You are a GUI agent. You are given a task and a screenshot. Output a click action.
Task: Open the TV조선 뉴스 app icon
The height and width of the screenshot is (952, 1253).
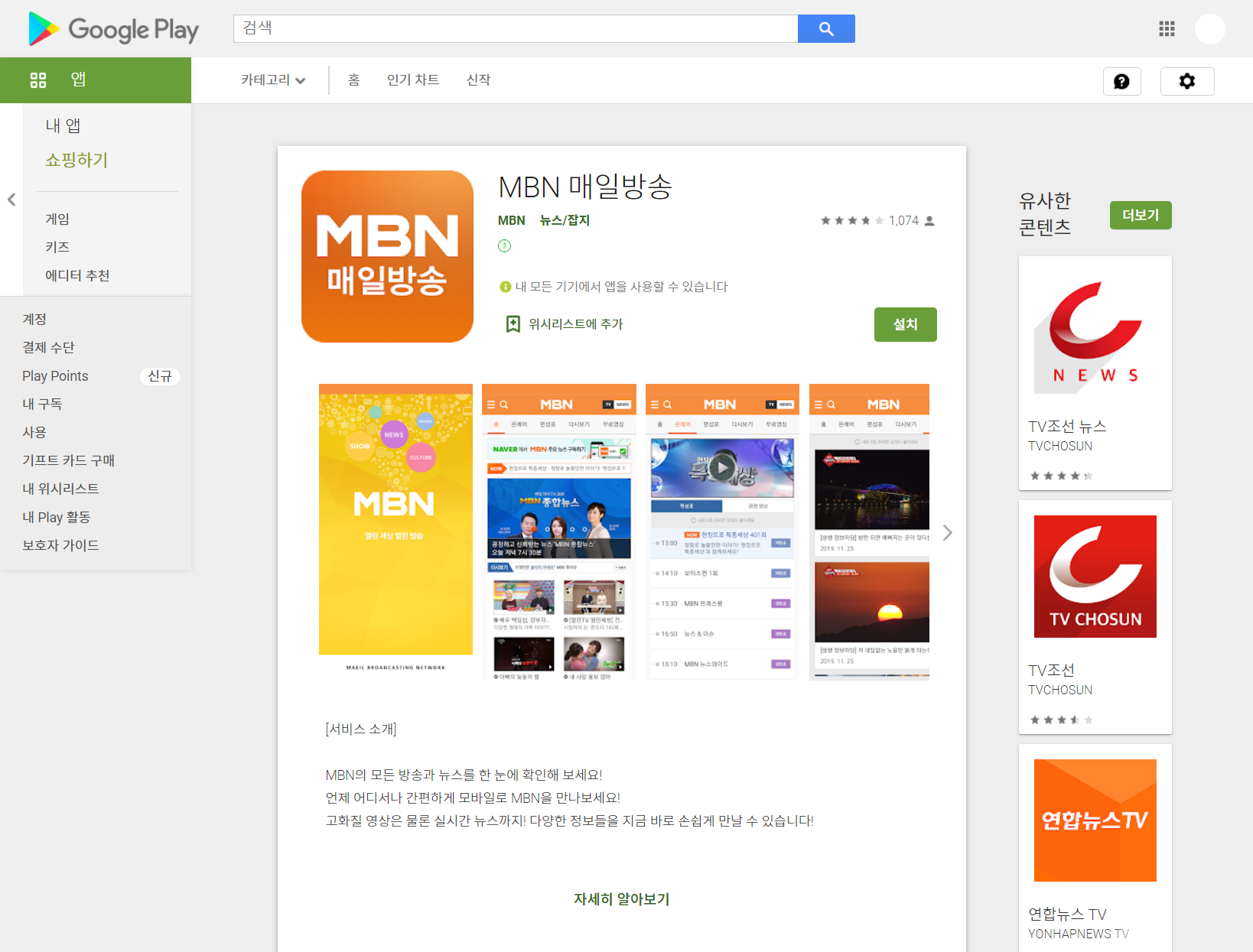click(x=1095, y=333)
